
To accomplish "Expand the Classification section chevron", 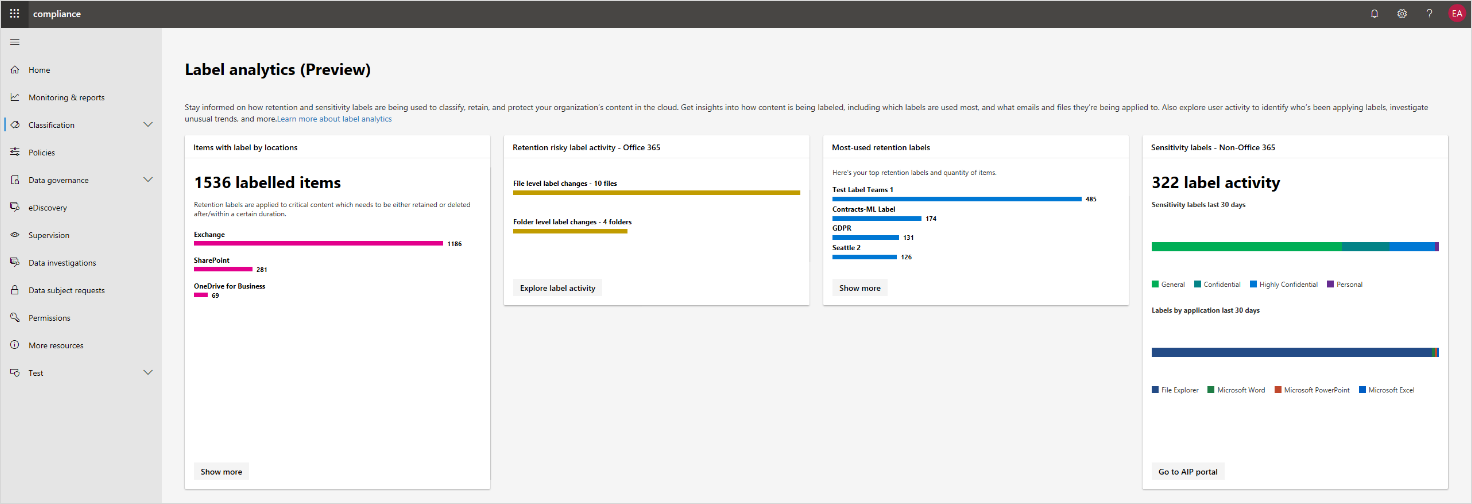I will [x=148, y=125].
